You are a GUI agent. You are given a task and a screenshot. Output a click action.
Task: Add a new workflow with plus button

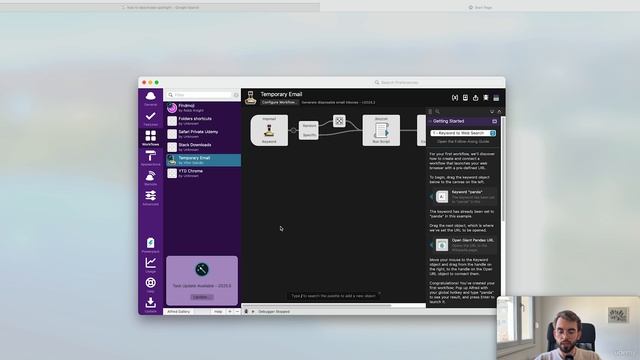tap(230, 311)
